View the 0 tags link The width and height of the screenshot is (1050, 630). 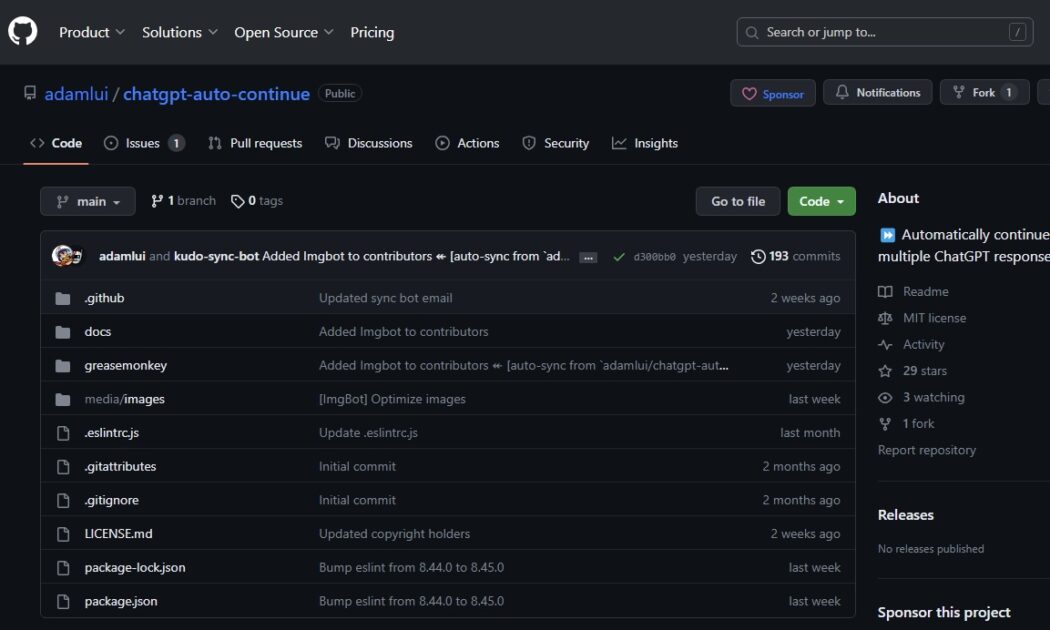(x=257, y=201)
